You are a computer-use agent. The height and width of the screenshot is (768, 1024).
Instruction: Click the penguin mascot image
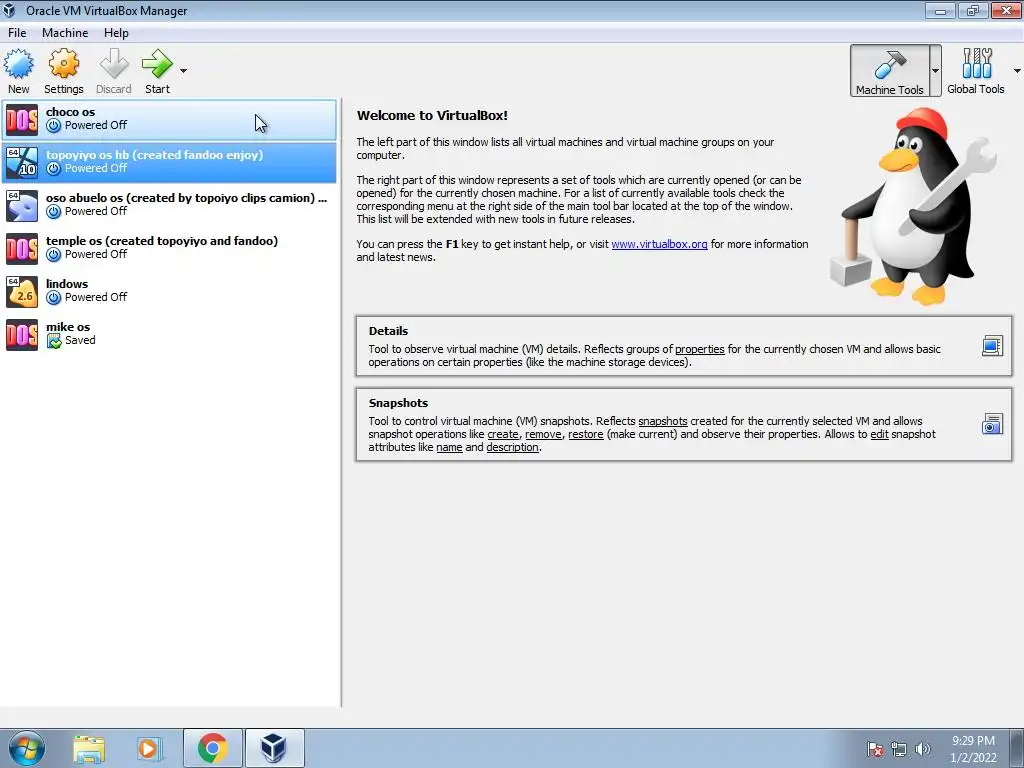click(x=914, y=206)
